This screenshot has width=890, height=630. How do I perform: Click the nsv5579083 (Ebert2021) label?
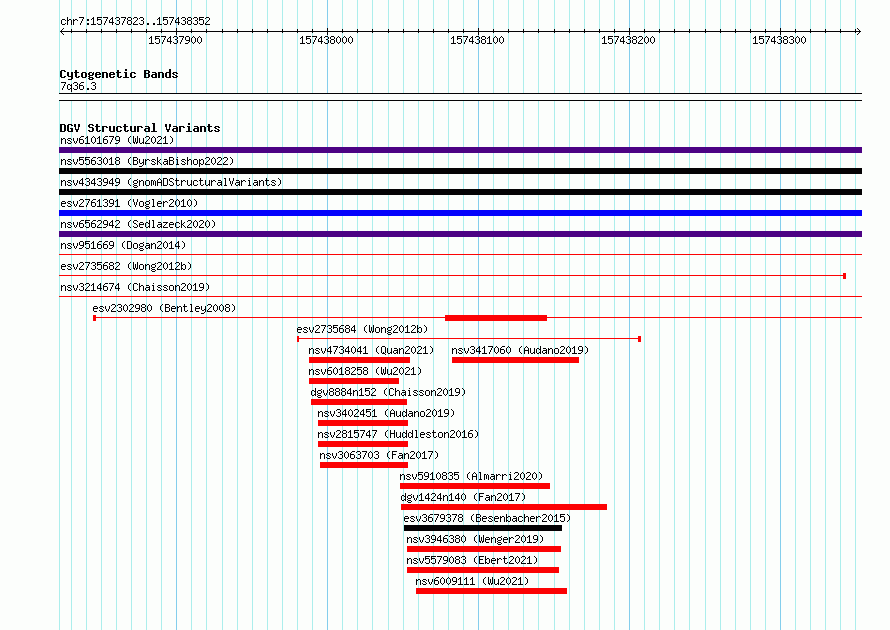click(472, 560)
